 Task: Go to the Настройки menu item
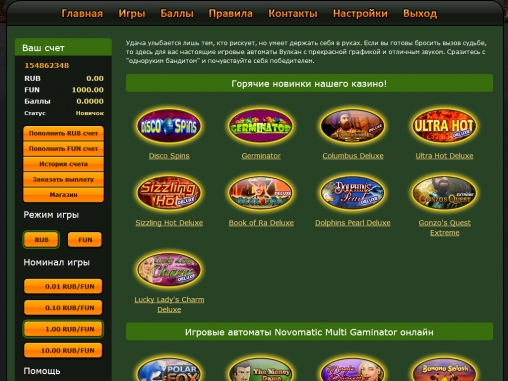click(360, 14)
